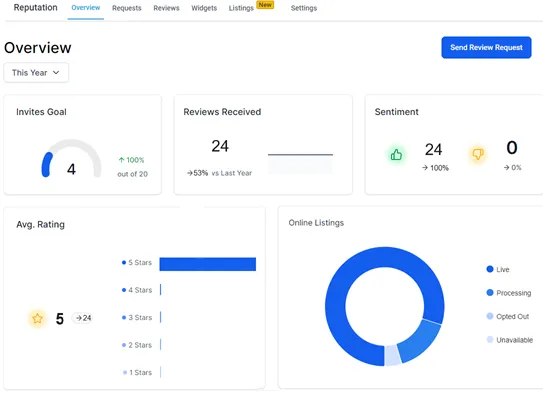Click the green thumbs-up sentiment icon
This screenshot has height=394, width=543.
tap(396, 155)
